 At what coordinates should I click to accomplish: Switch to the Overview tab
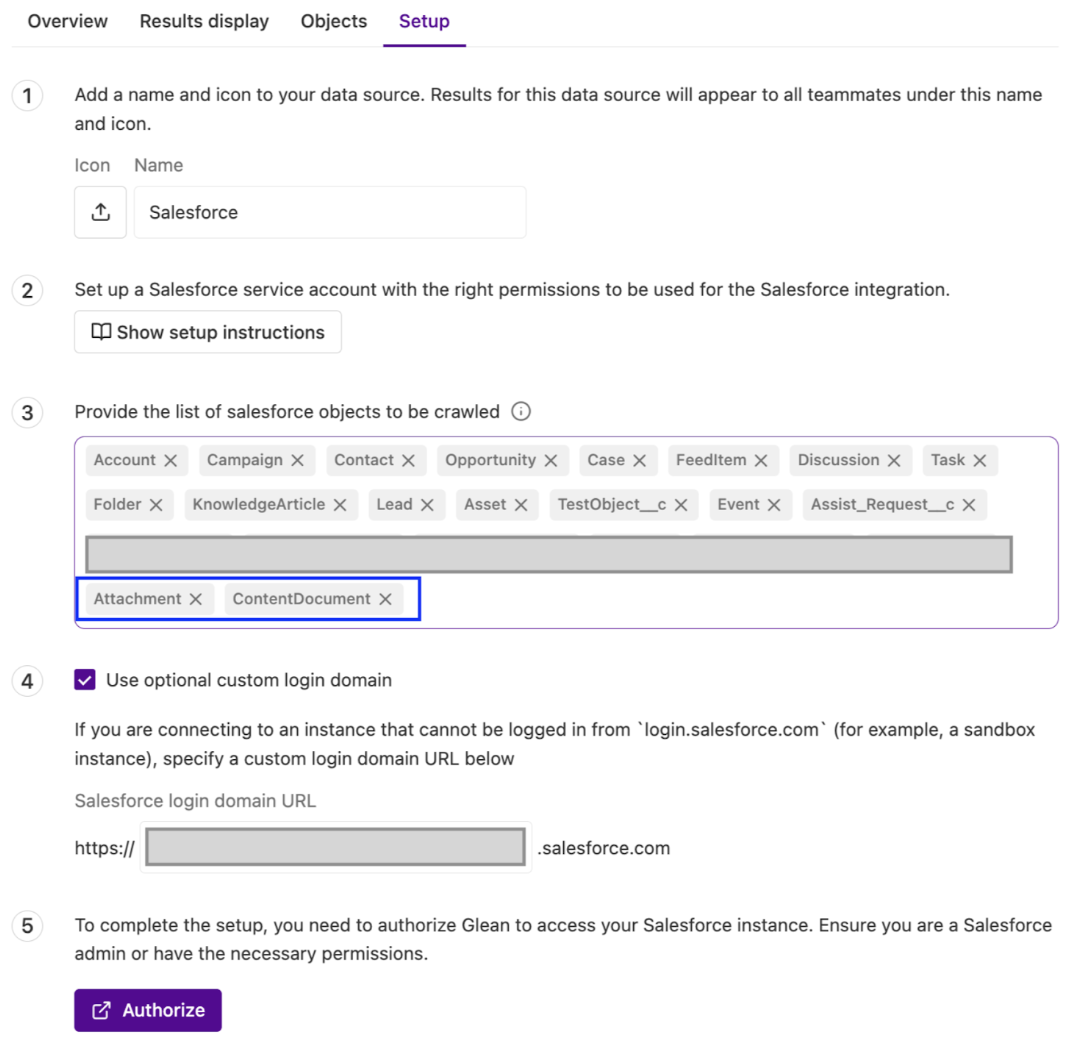coord(66,21)
